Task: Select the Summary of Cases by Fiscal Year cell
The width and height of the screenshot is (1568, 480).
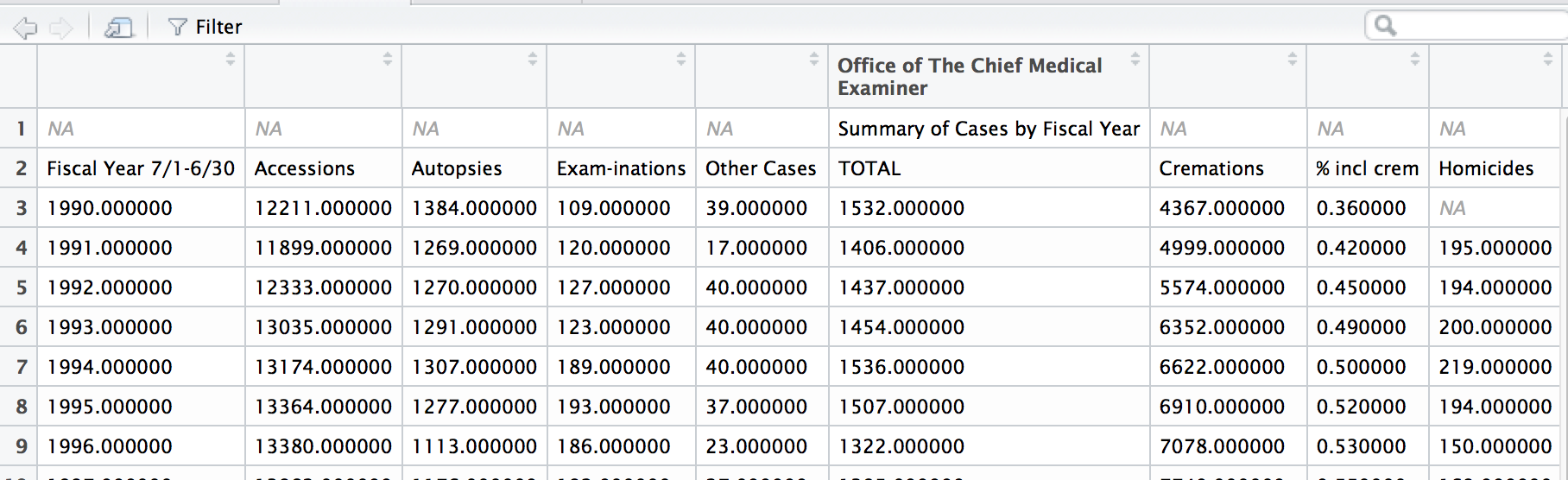Action: click(x=988, y=129)
